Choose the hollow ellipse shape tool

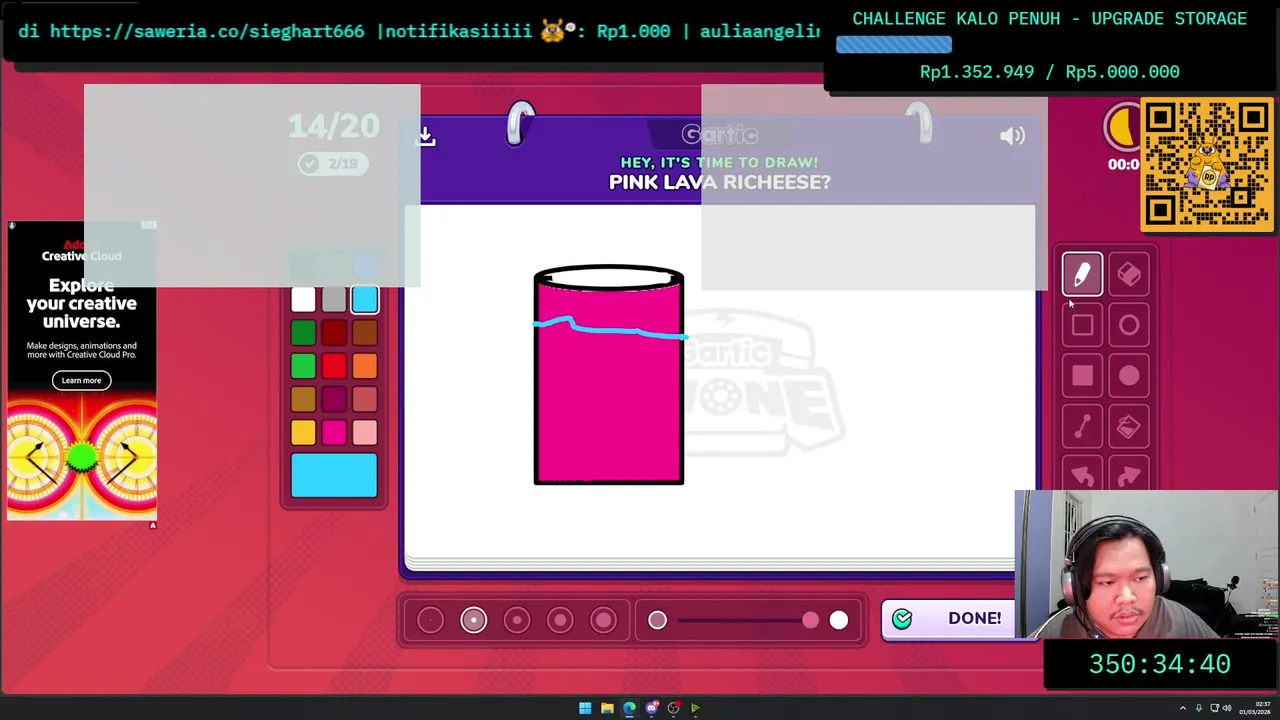1129,325
